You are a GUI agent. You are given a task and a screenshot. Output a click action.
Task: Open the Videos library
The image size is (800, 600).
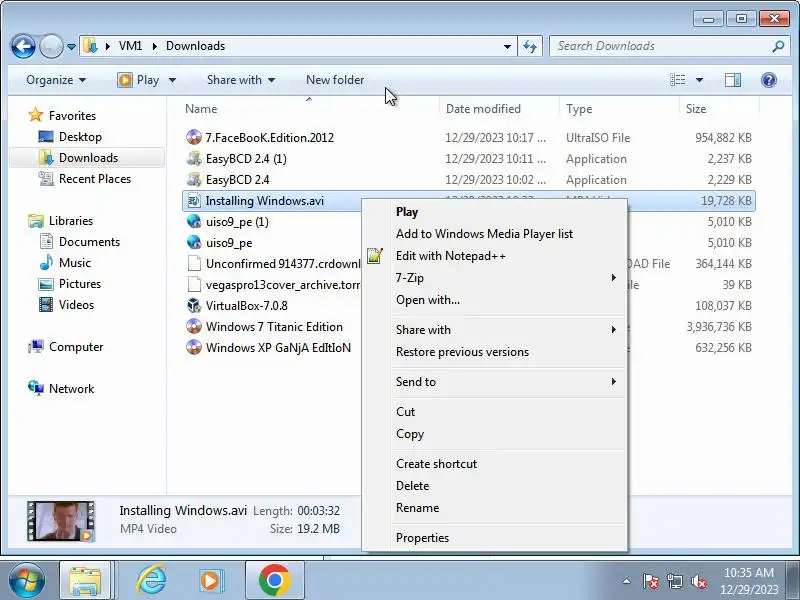[76, 305]
